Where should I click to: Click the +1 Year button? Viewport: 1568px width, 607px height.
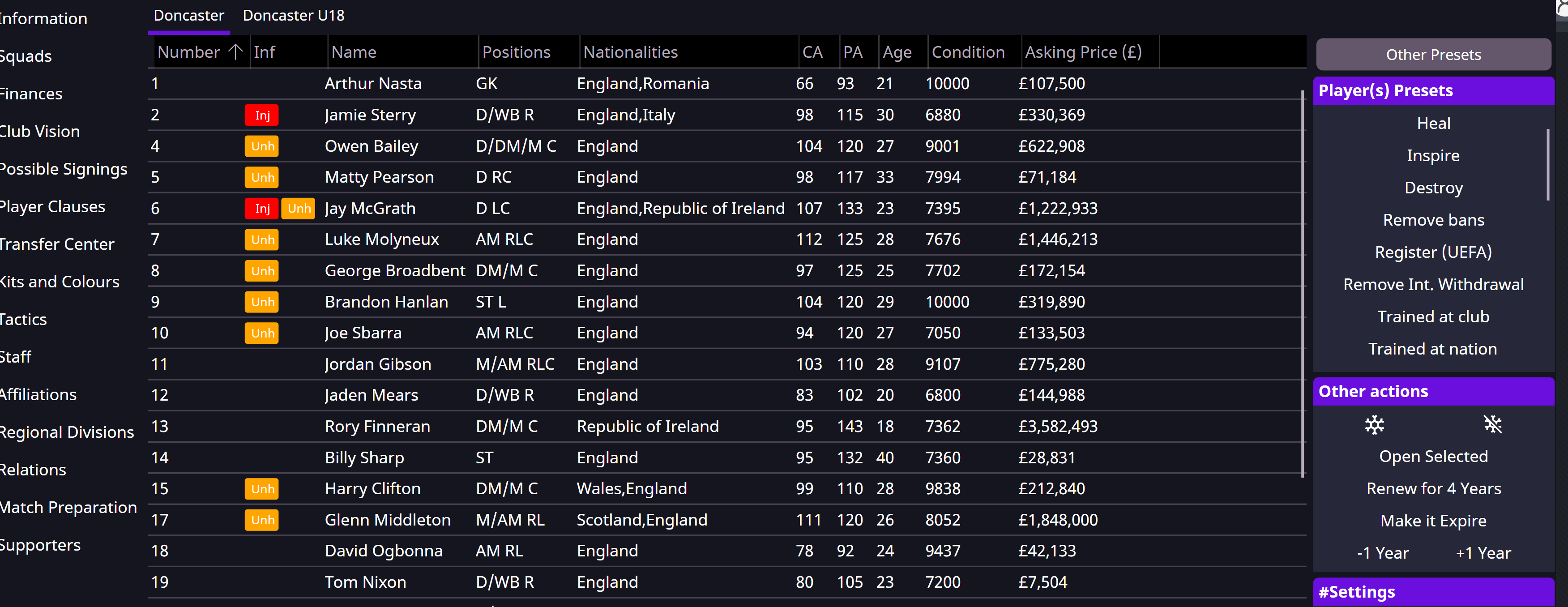point(1483,553)
